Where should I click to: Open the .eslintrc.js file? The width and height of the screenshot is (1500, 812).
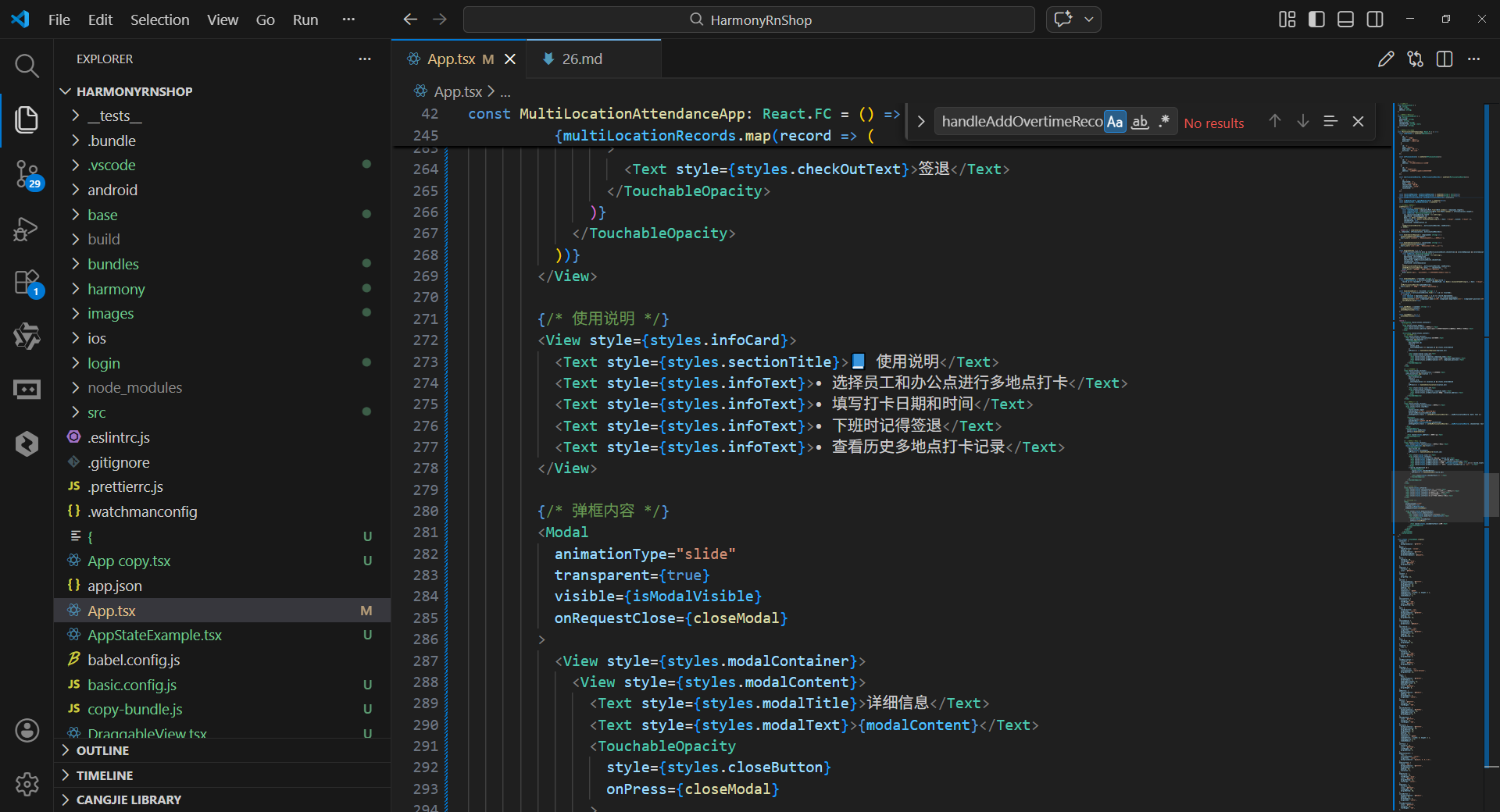(223, 437)
